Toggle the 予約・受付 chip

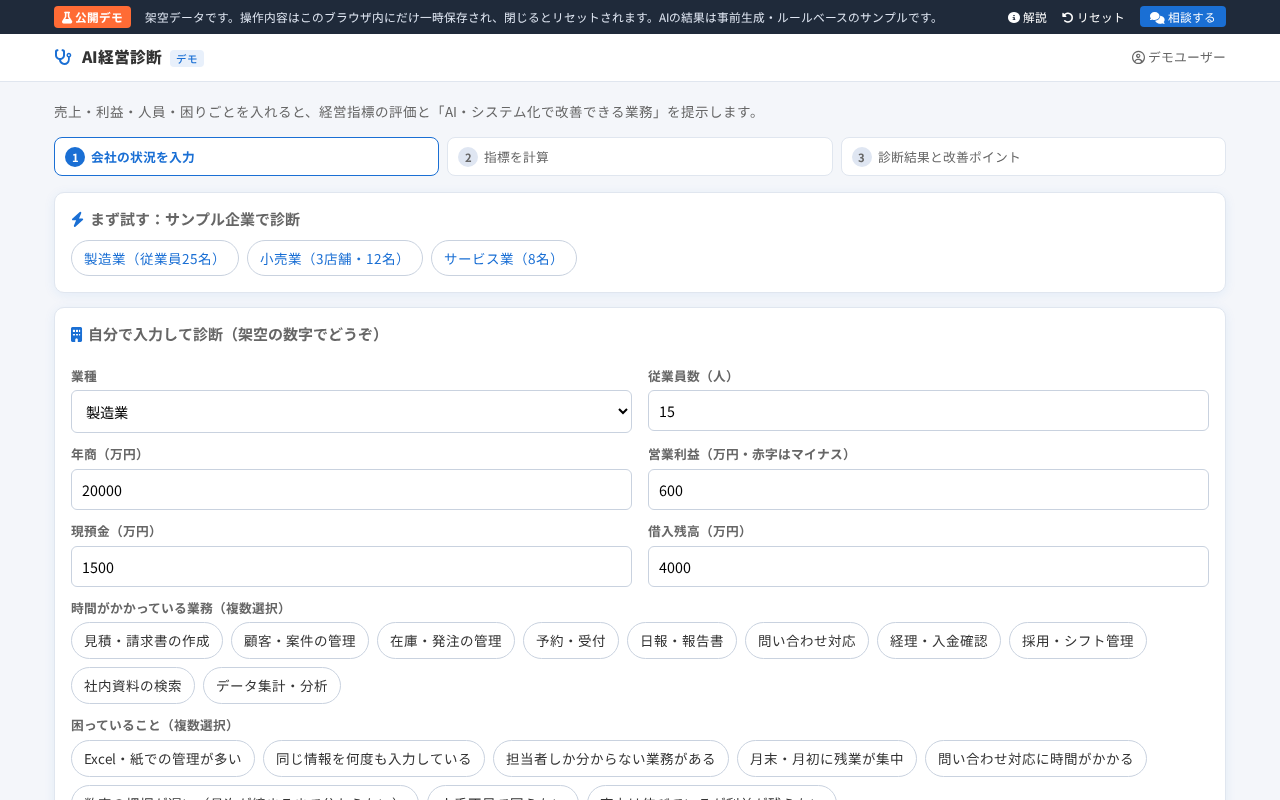pos(571,641)
